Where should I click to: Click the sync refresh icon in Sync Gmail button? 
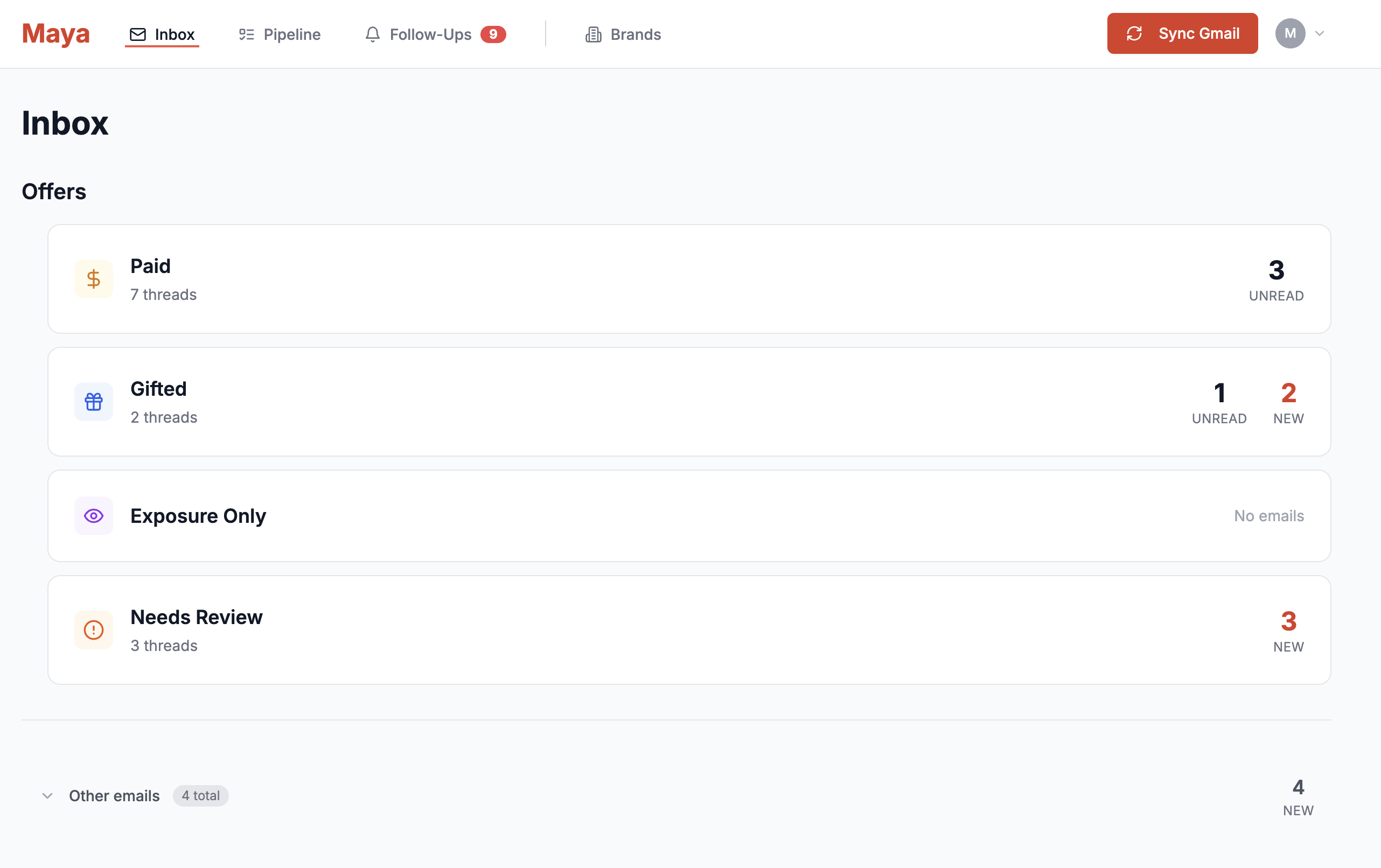[x=1134, y=33]
